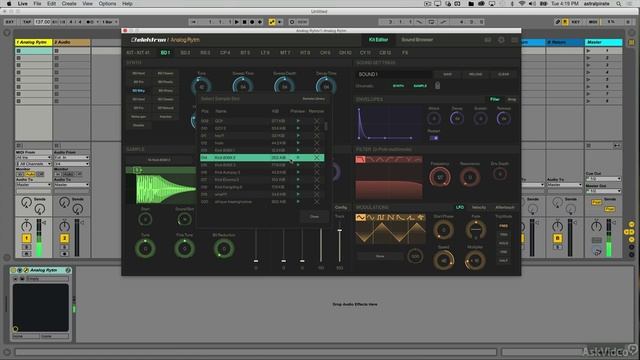Enable the KEY map mode switch

(576, 22)
